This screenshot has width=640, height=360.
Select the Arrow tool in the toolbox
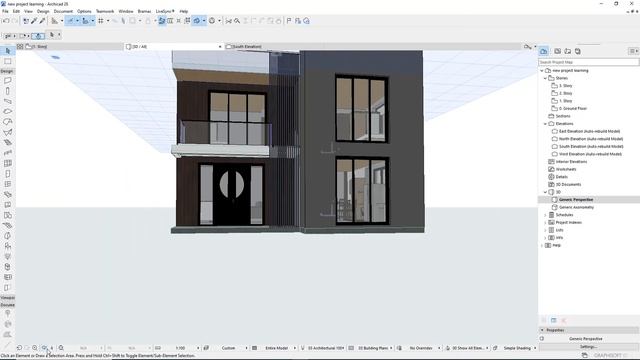click(x=8, y=51)
